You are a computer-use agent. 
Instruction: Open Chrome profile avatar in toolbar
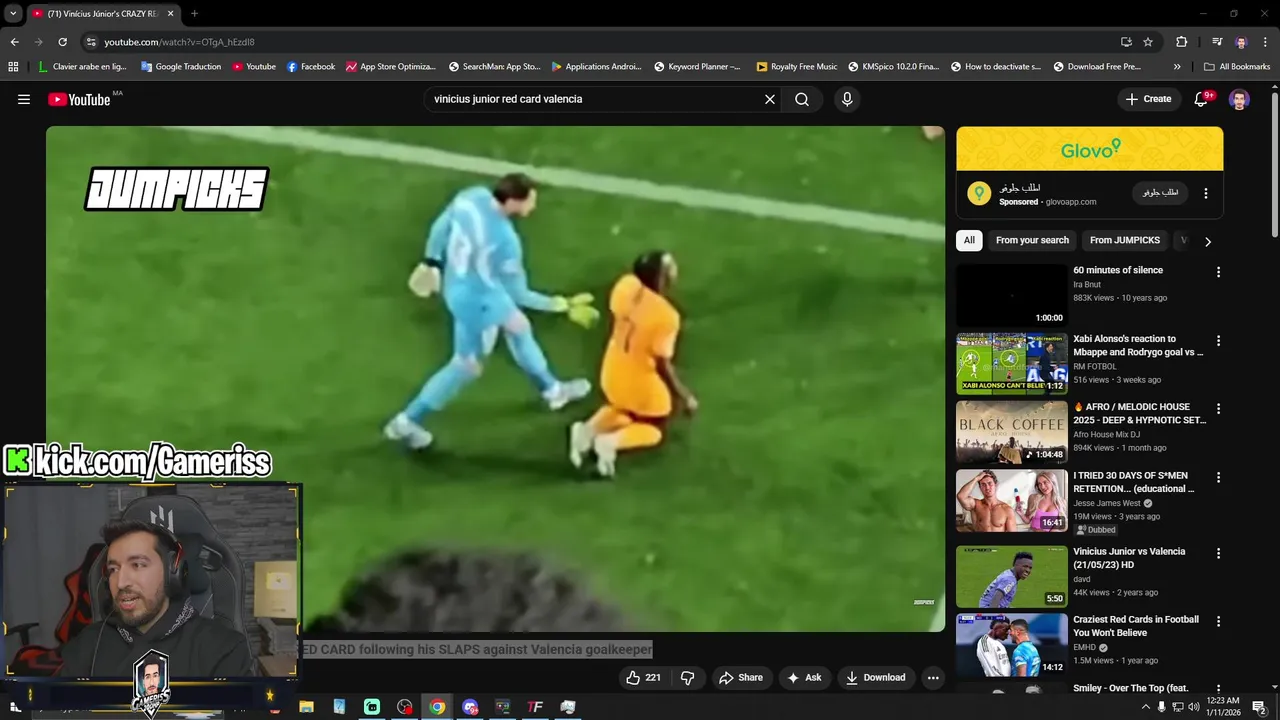click(x=1241, y=42)
